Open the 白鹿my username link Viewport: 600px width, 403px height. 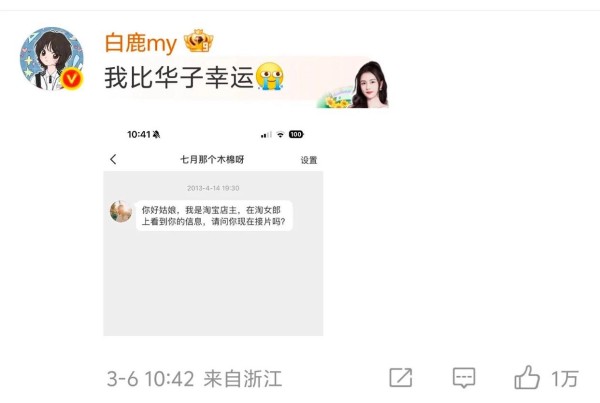(141, 42)
